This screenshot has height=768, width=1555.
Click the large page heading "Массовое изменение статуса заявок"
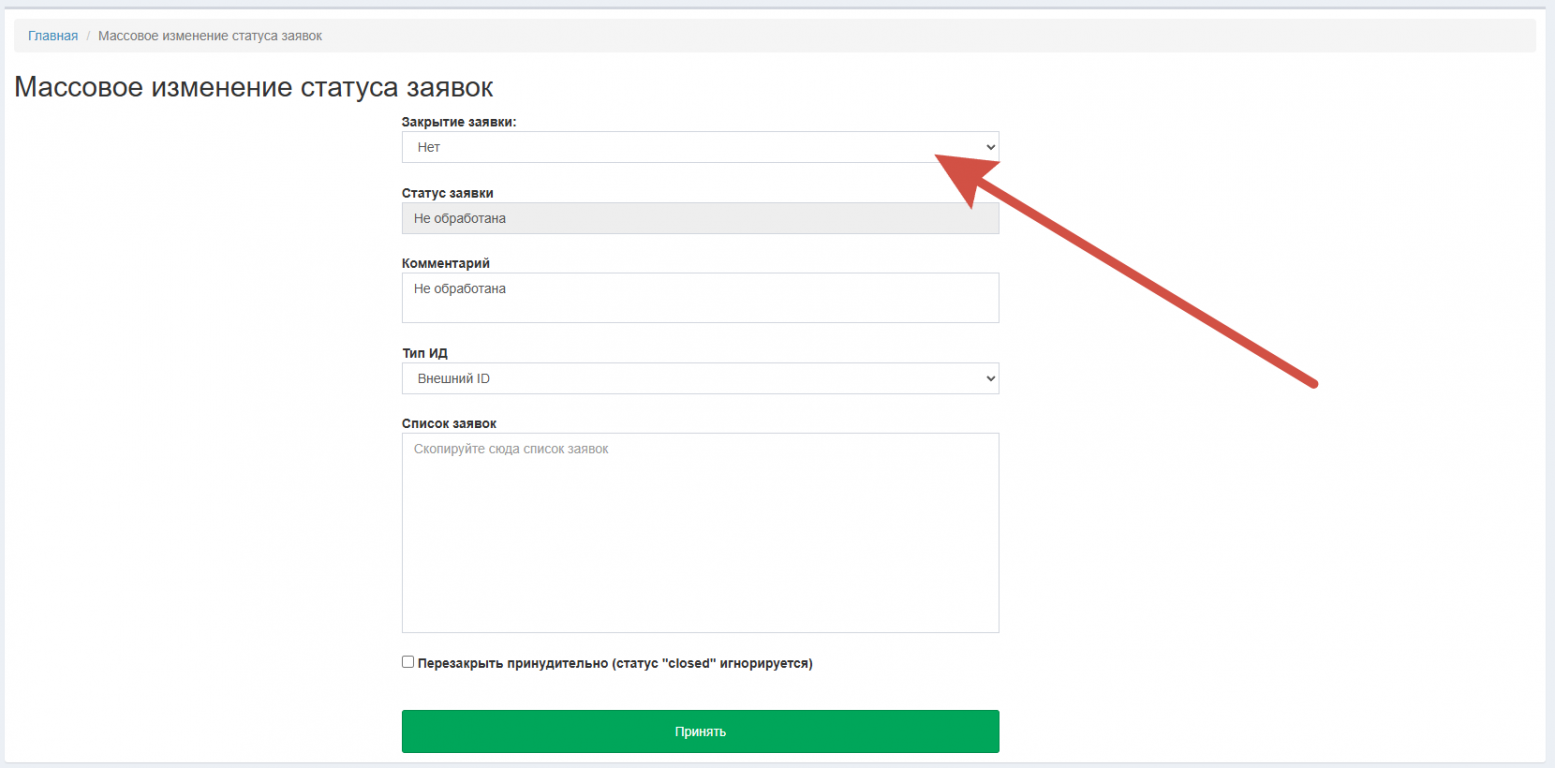pyautogui.click(x=254, y=87)
